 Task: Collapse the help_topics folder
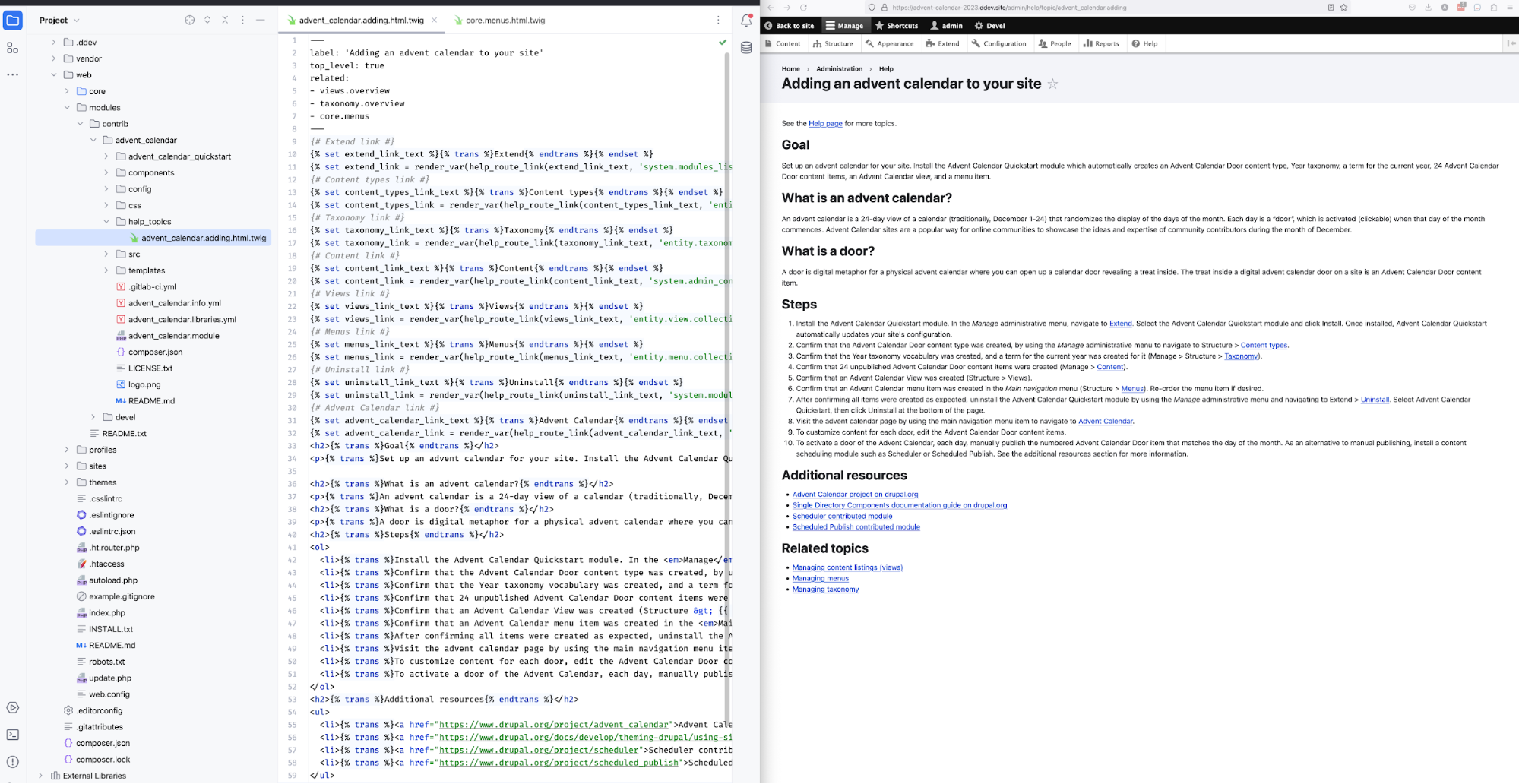click(x=106, y=222)
